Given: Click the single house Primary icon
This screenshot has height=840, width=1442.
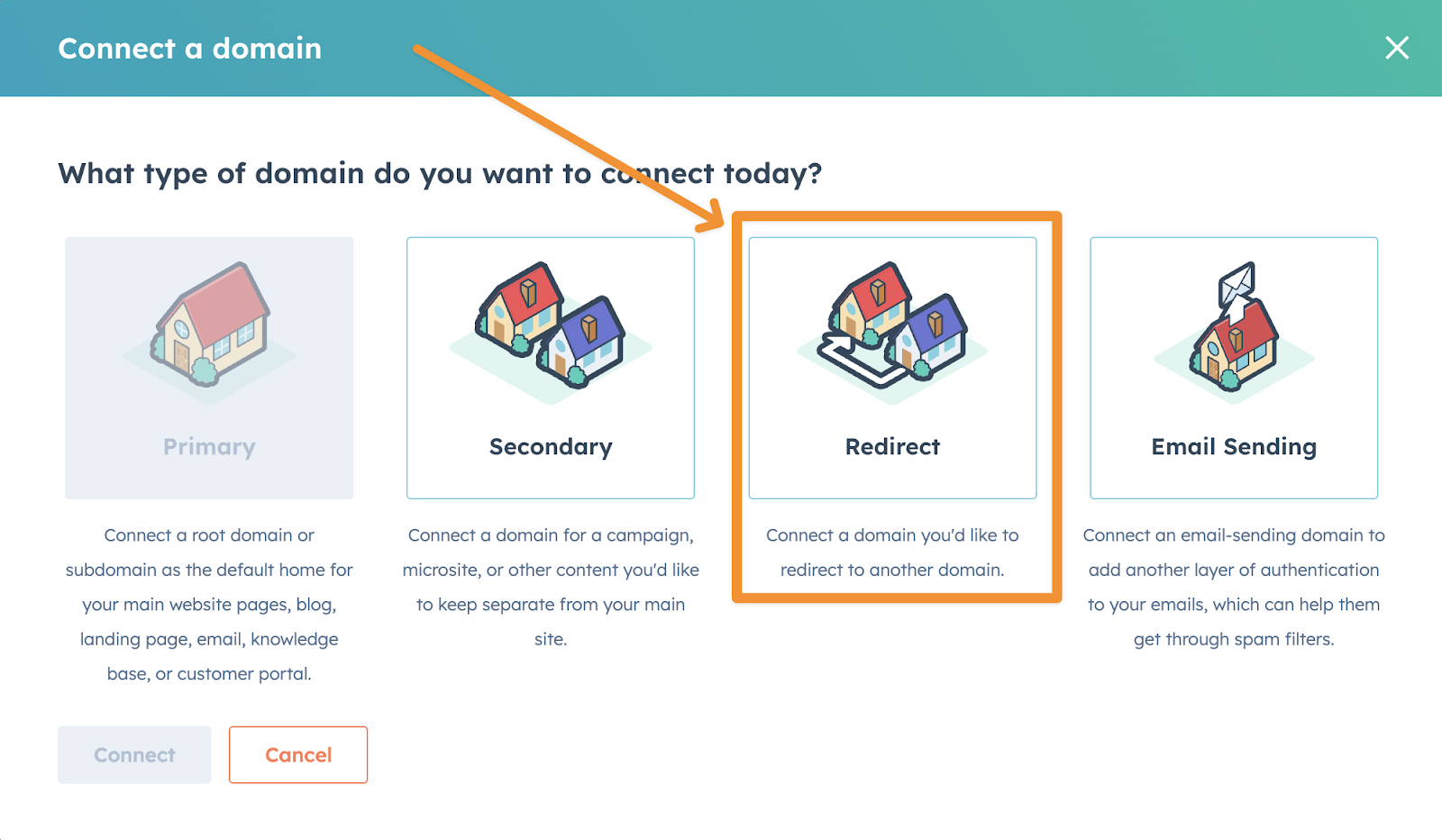Looking at the screenshot, I should (211, 324).
